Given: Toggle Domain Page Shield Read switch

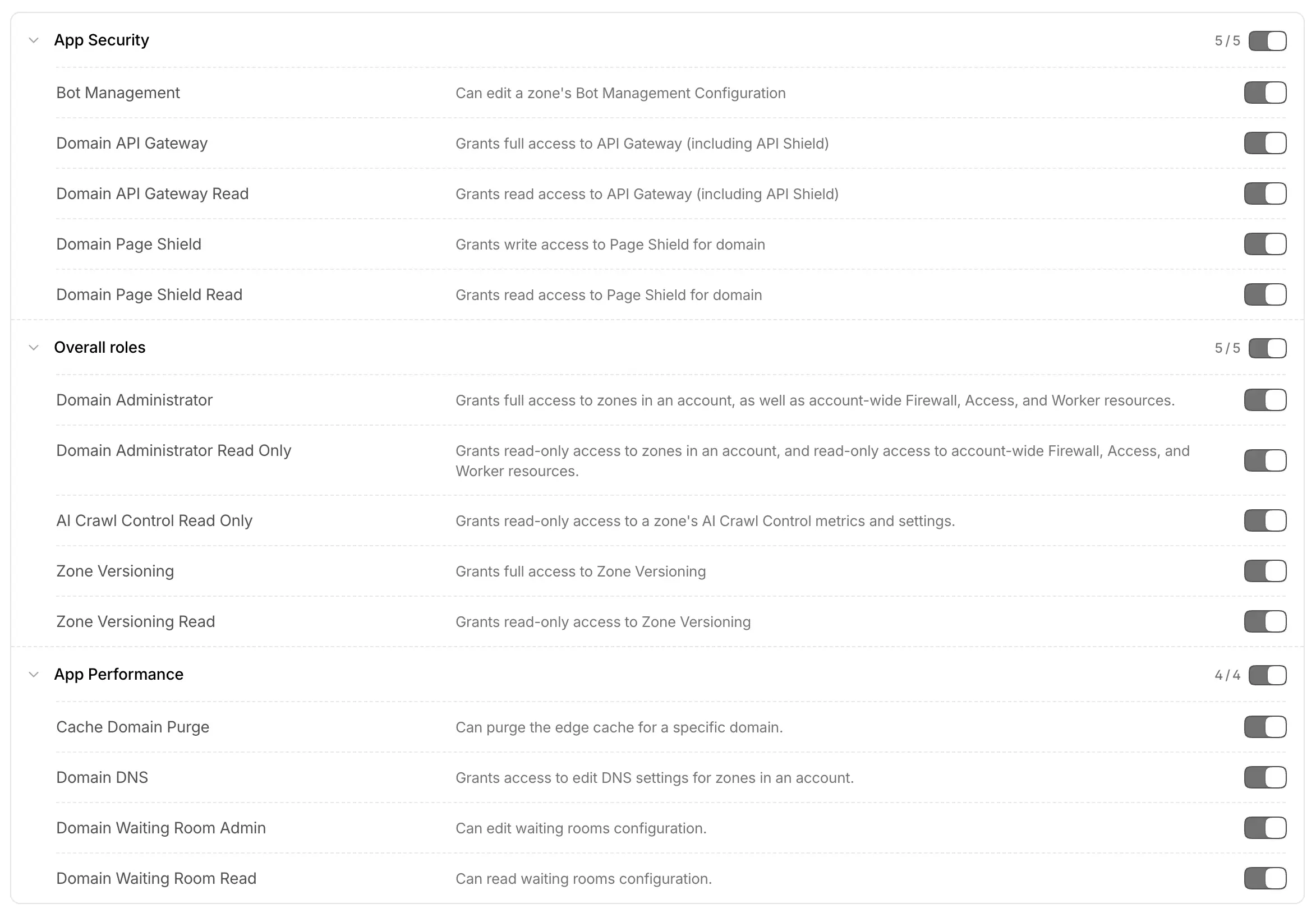Looking at the screenshot, I should point(1265,294).
